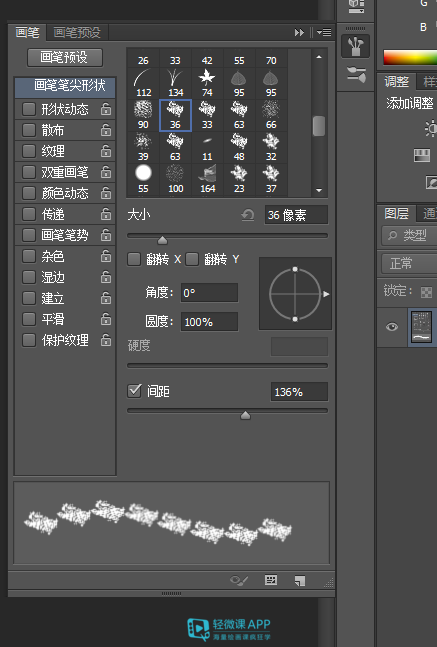Collapse the panel with the double-arrow icon
The image size is (437, 647).
pyautogui.click(x=299, y=32)
